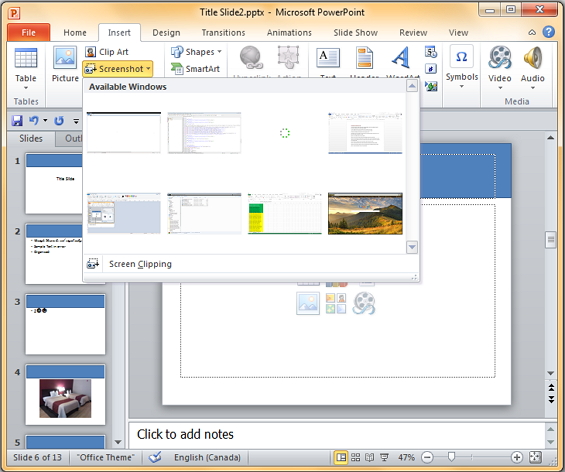This screenshot has height=472, width=565.
Task: Select slide 3 thumbnail
Action: (x=65, y=324)
